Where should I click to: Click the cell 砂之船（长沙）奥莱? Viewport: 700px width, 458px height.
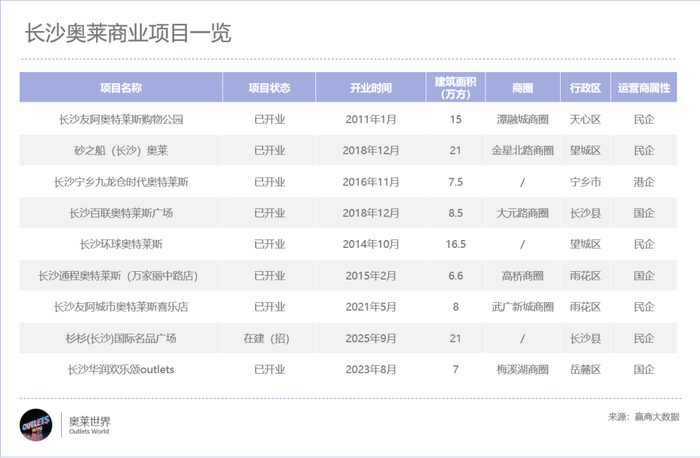coord(121,150)
